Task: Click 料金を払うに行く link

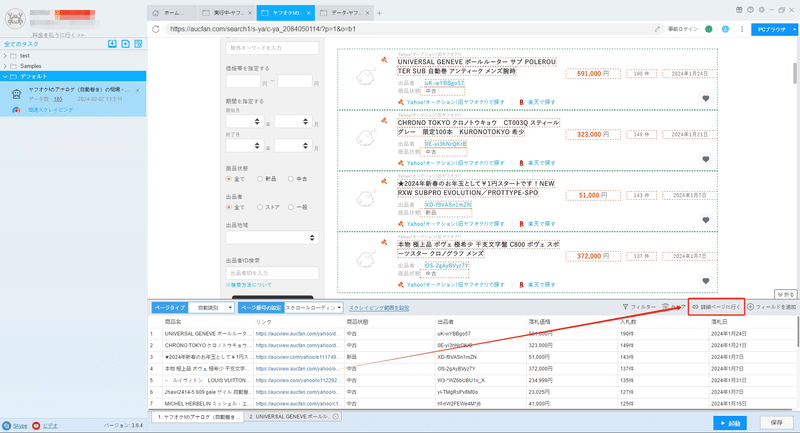Action: (x=58, y=35)
